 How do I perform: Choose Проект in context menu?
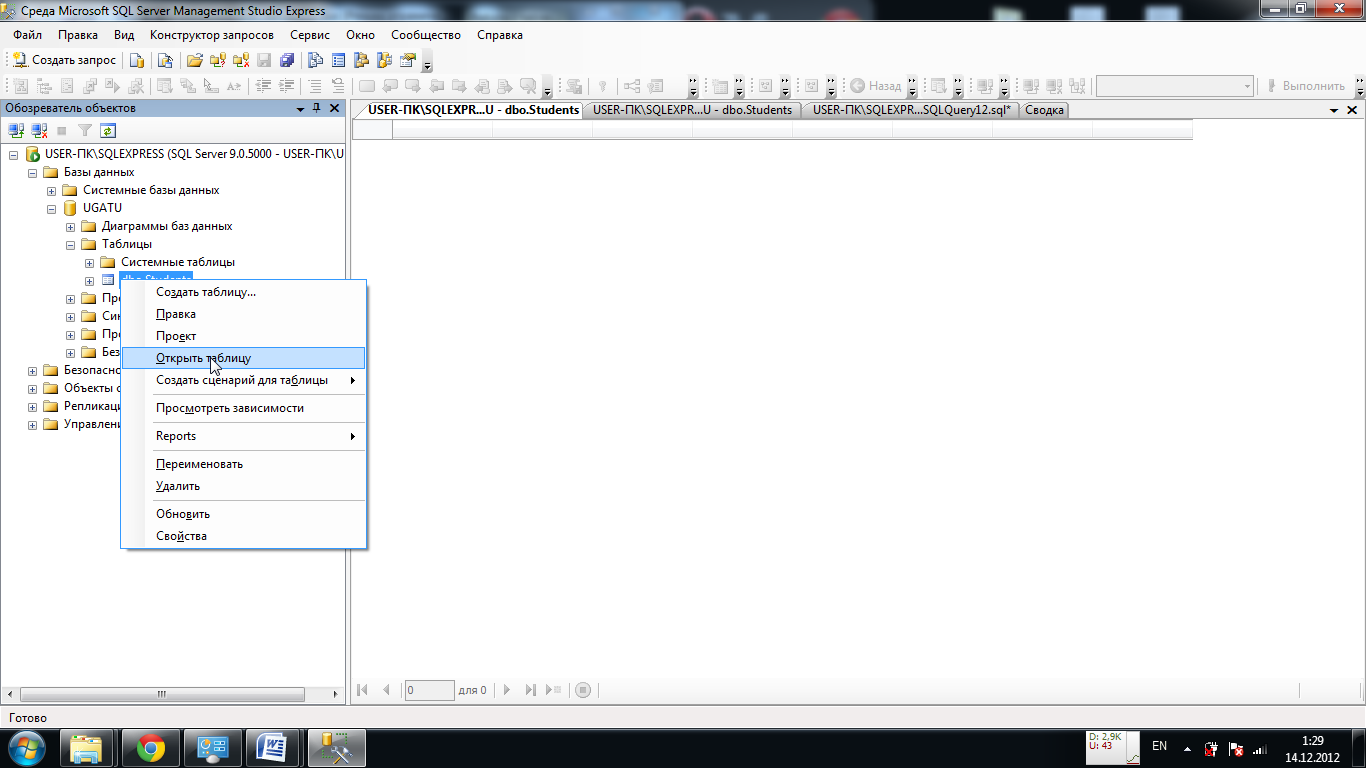[176, 336]
